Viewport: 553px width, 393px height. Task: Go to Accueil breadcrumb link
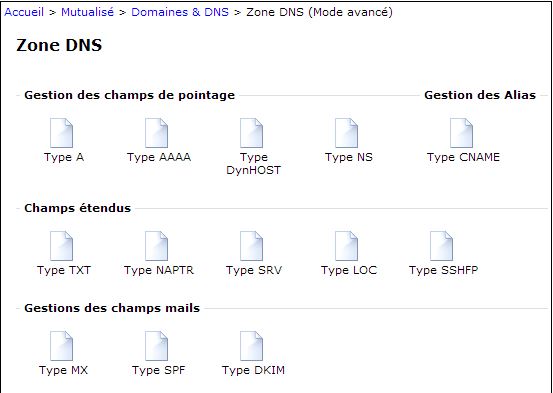[x=24, y=12]
